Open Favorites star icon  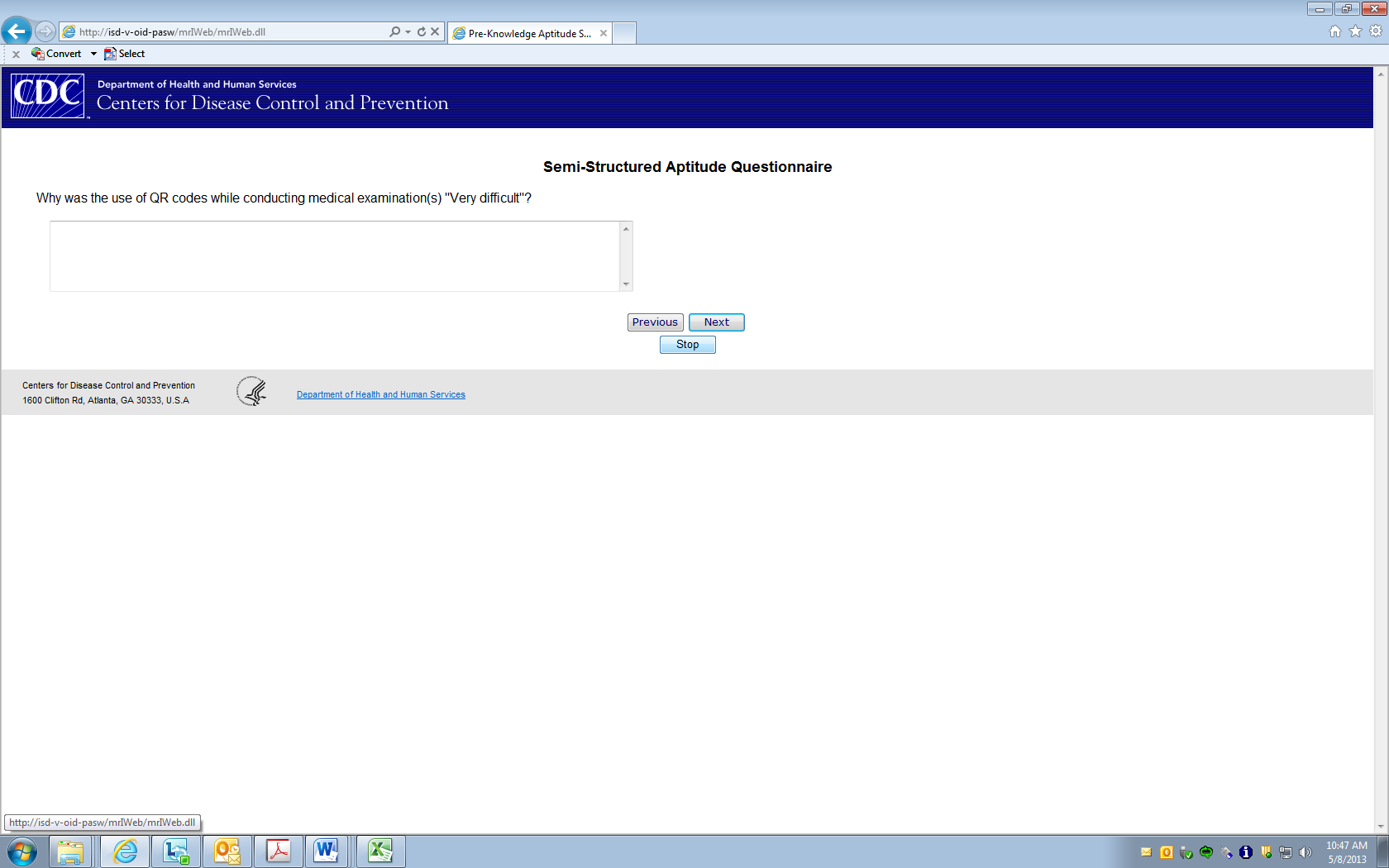click(x=1355, y=31)
